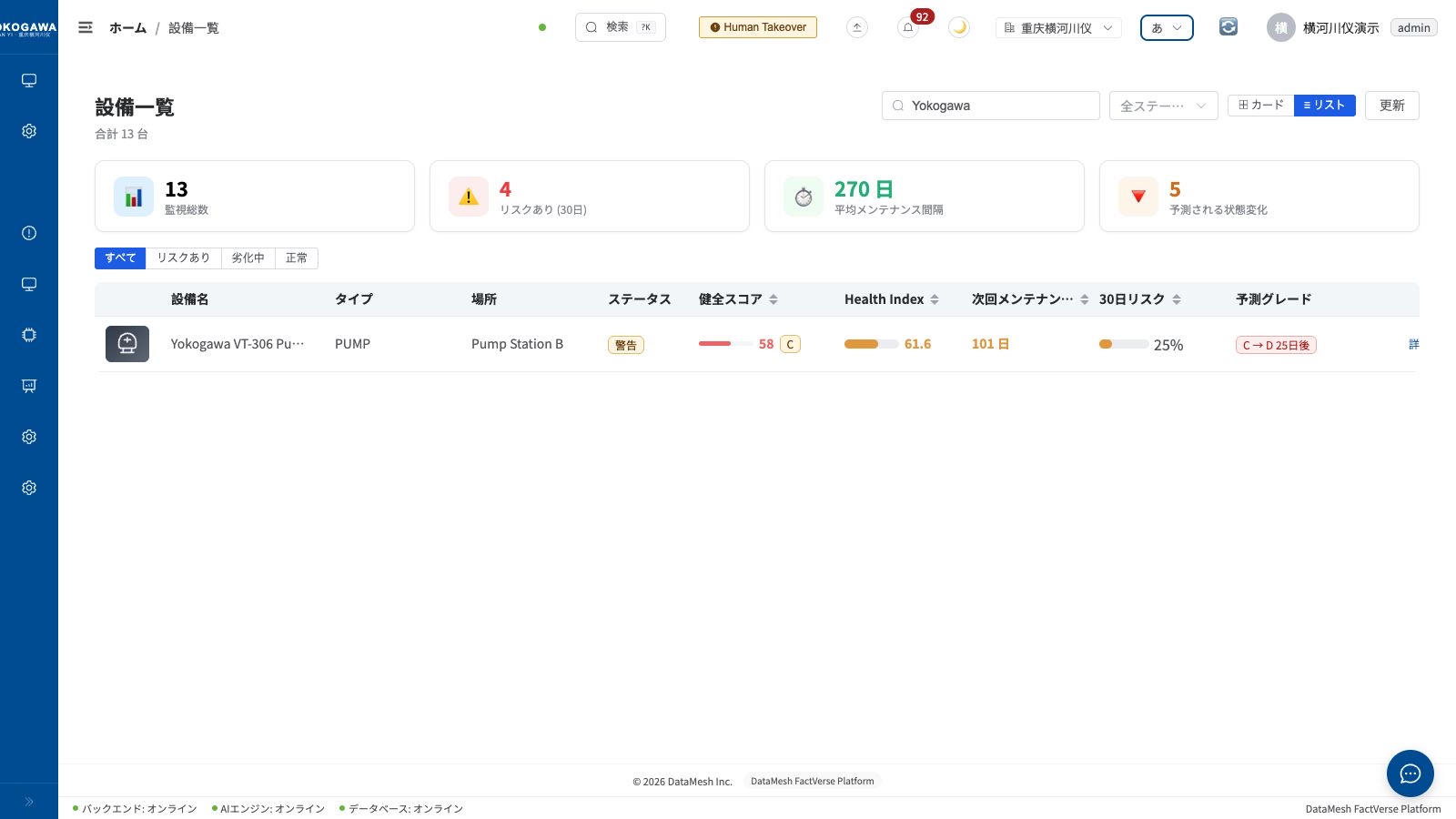Viewport: 1456px width, 819px height.
Task: Open the monitor icon just below the Yokogawa logo
Action: [29, 80]
